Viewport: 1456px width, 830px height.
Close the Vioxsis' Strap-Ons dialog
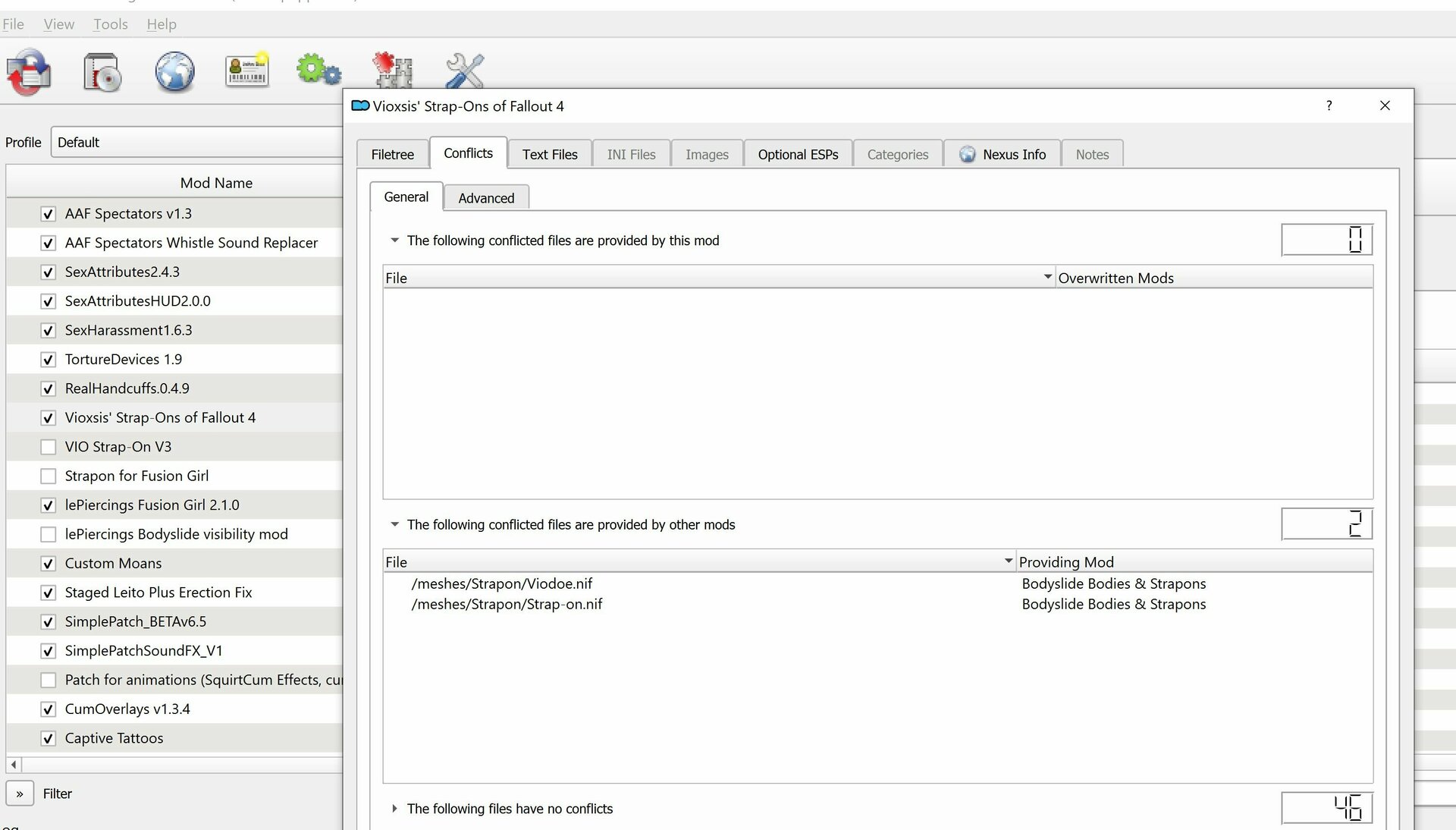[1385, 105]
